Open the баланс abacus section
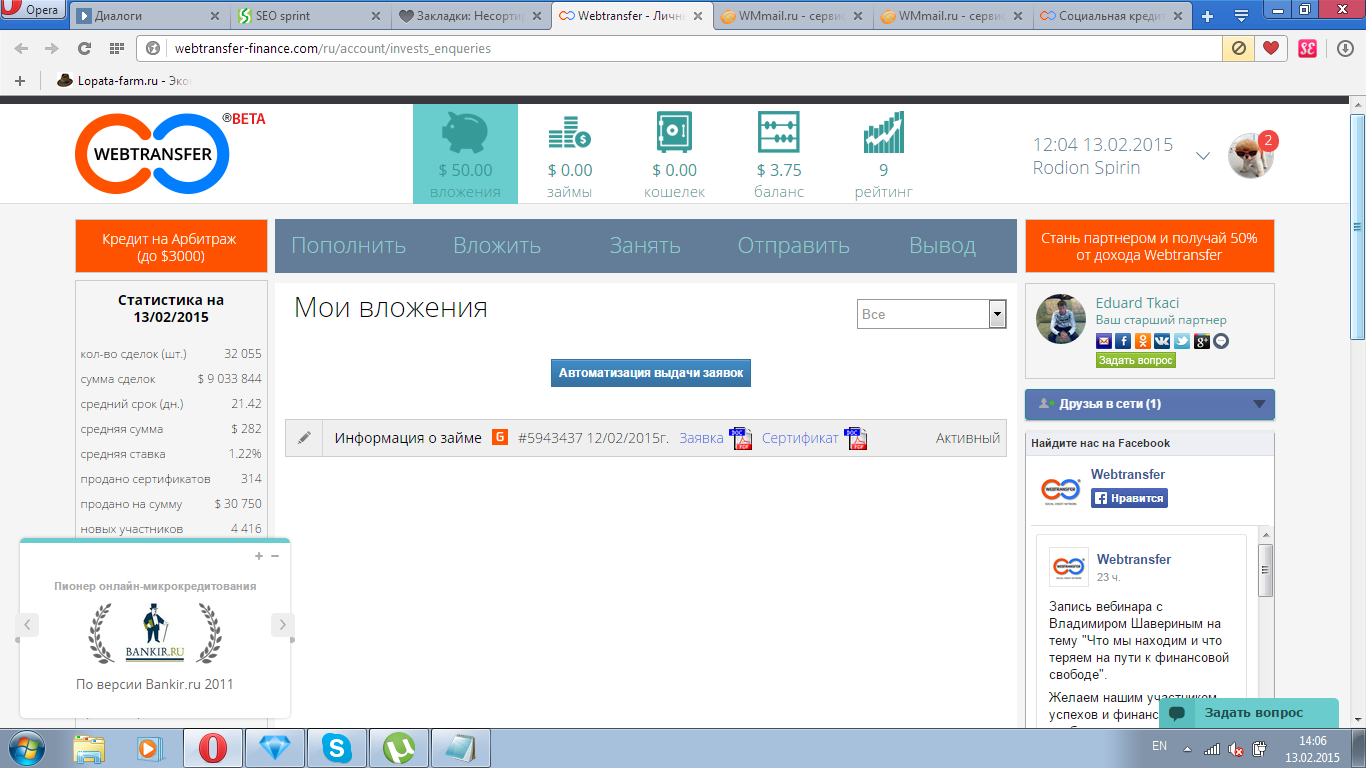 [x=779, y=153]
